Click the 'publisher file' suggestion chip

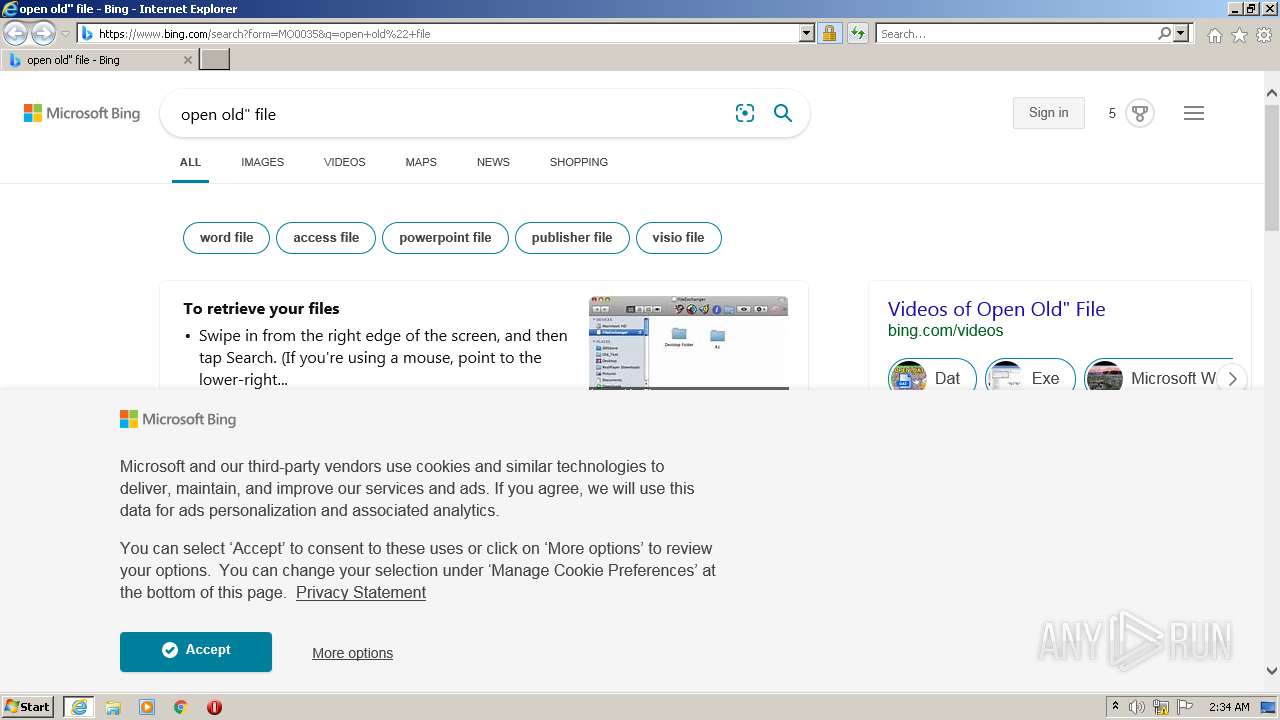point(572,238)
